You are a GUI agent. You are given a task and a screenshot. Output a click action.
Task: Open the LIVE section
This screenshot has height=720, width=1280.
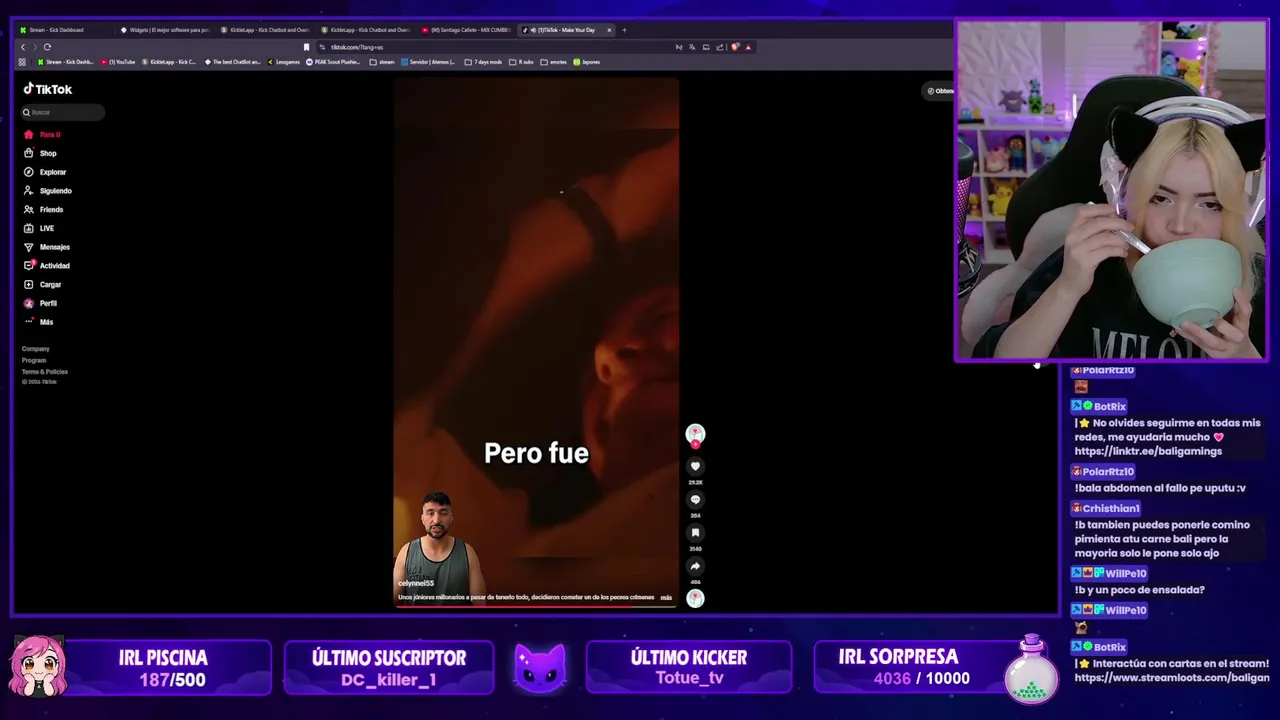(x=39, y=228)
